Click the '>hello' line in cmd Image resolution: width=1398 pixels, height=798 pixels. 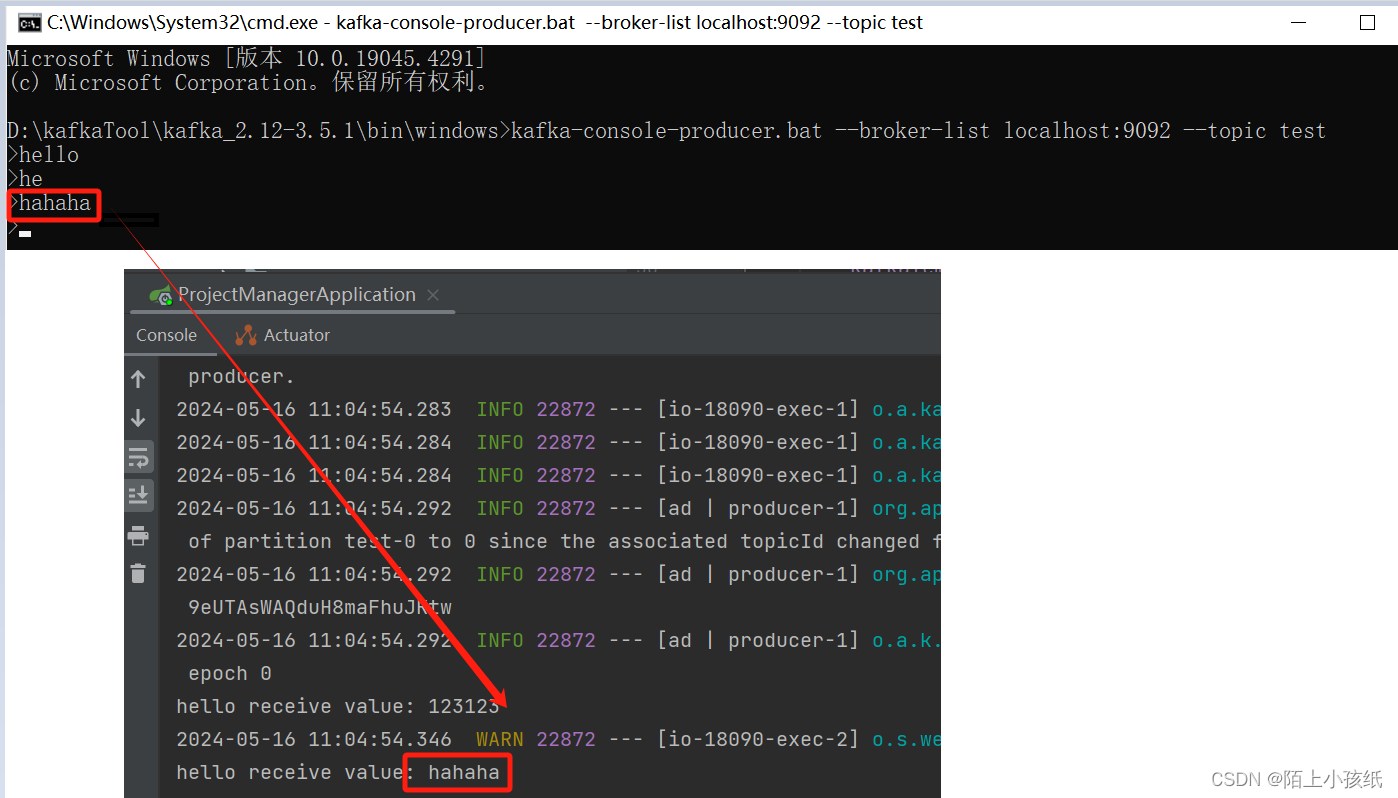tap(43, 155)
